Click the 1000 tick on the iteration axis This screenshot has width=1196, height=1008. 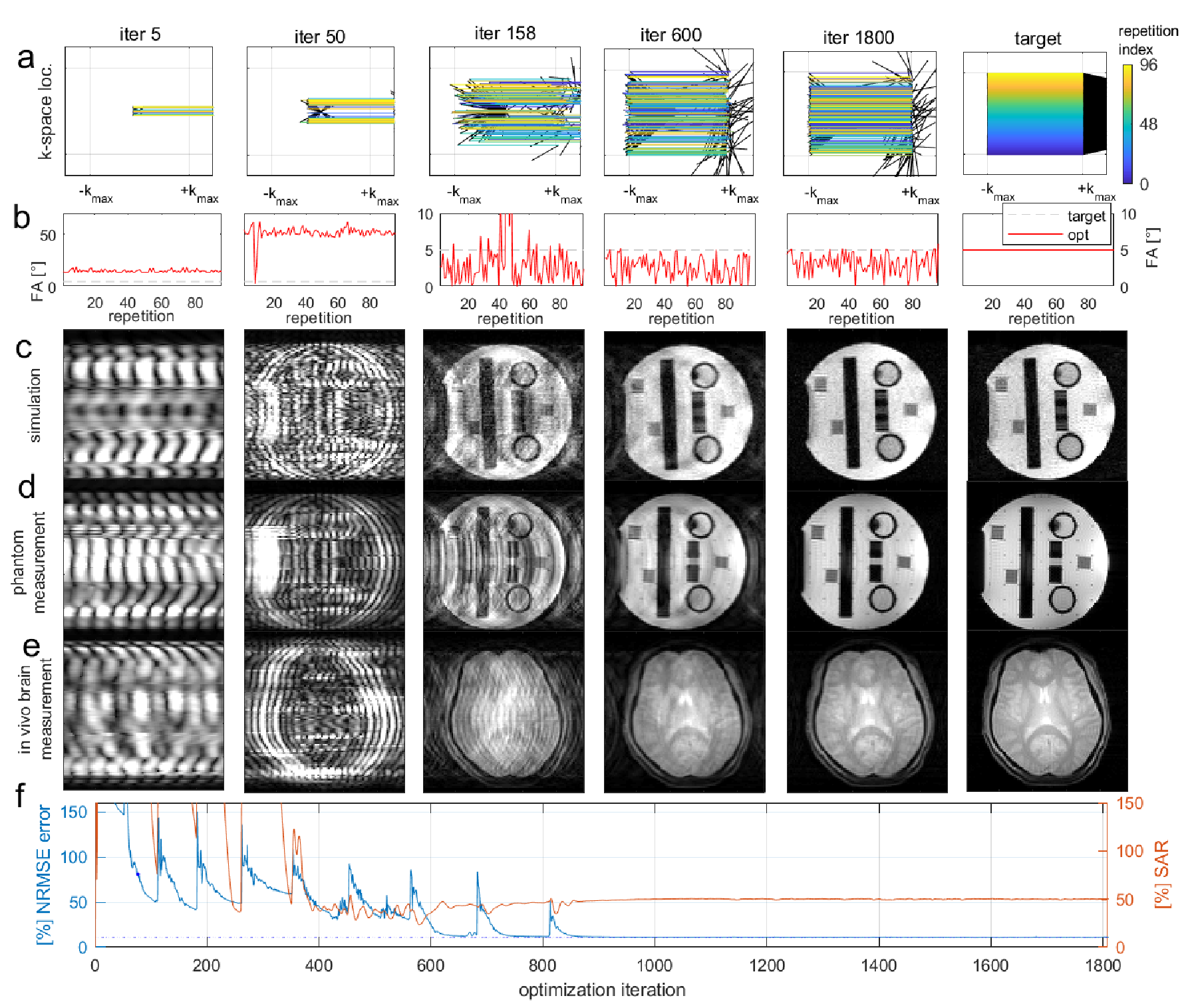pyautogui.click(x=655, y=965)
